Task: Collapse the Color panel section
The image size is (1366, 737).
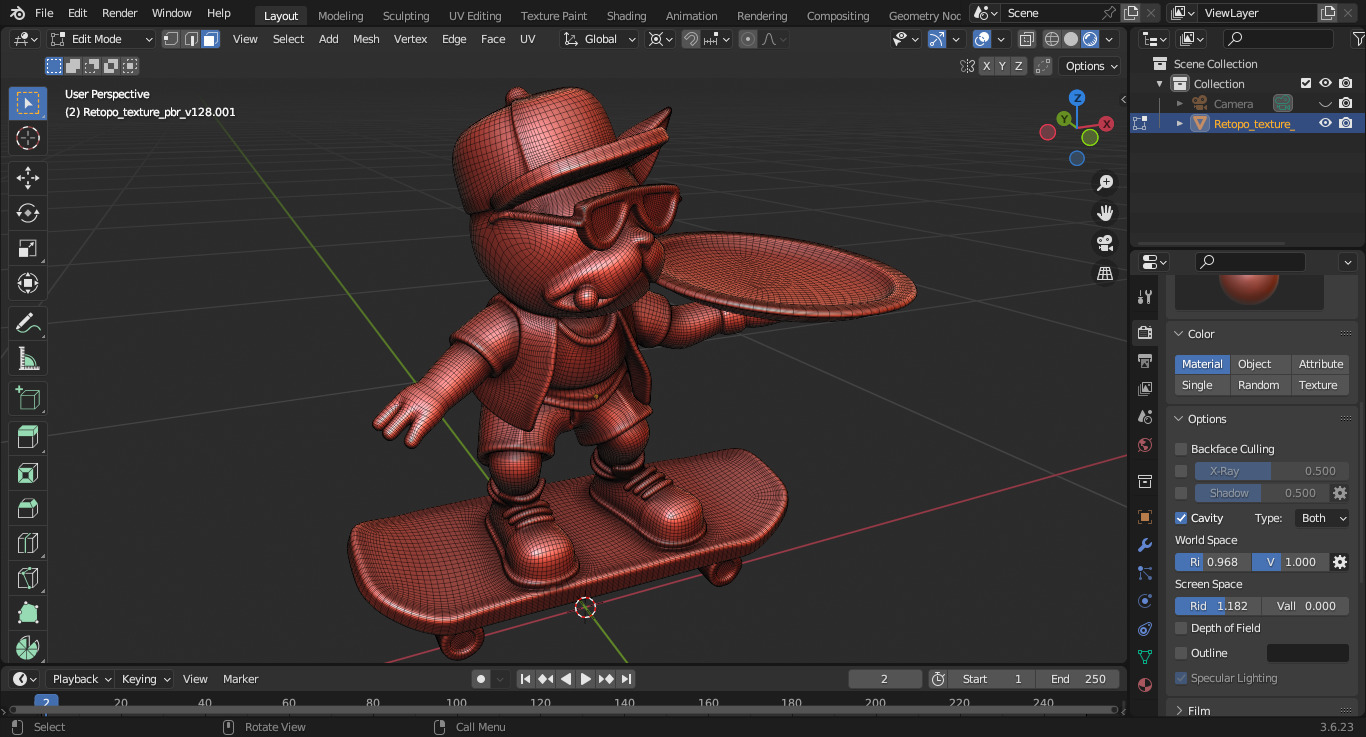Action: pos(1179,334)
